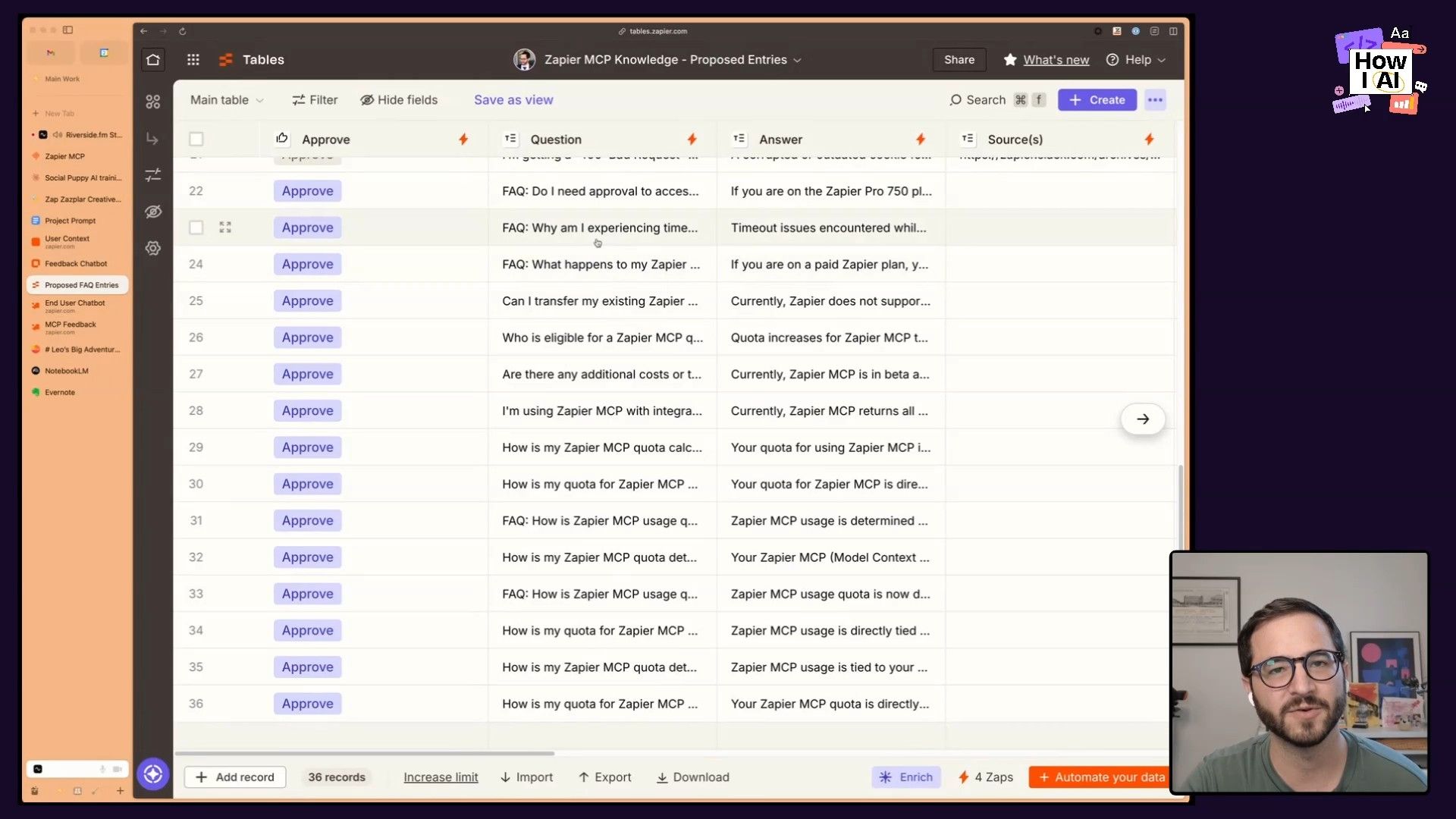Screen dimensions: 1456x819
Task: Click the browser back arrow
Action: (x=144, y=31)
